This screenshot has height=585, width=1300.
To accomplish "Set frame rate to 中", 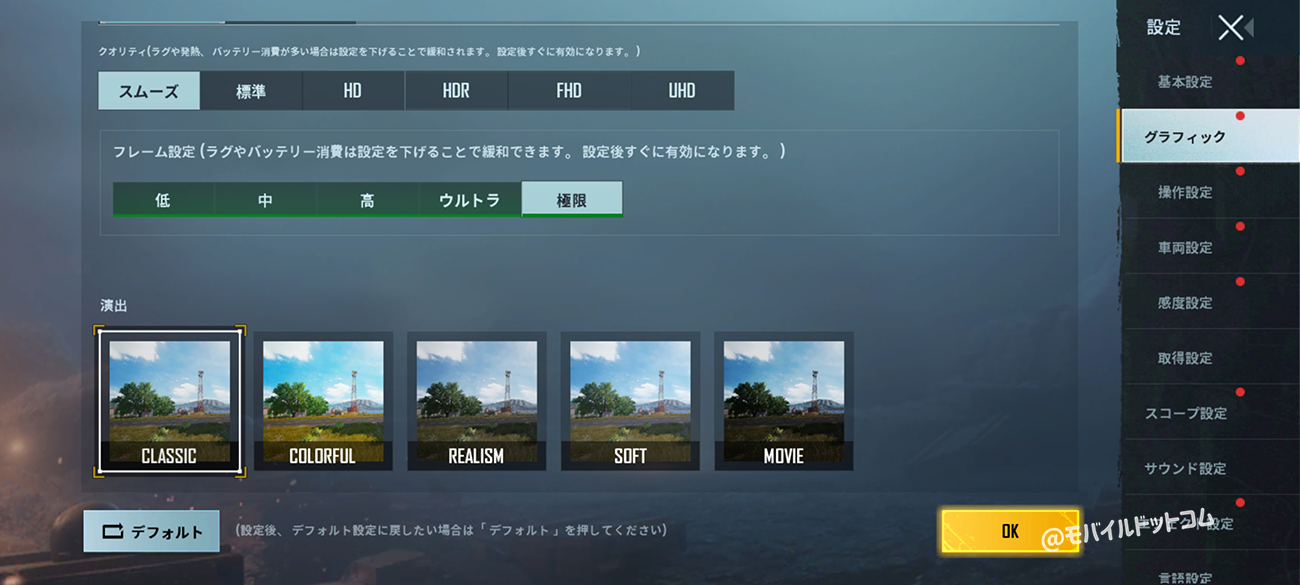I will tap(265, 199).
